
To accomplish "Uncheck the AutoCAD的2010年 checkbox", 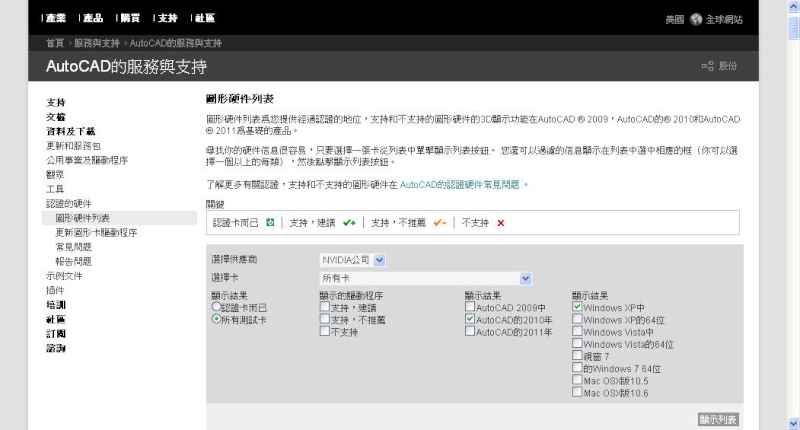I will pyautogui.click(x=470, y=319).
